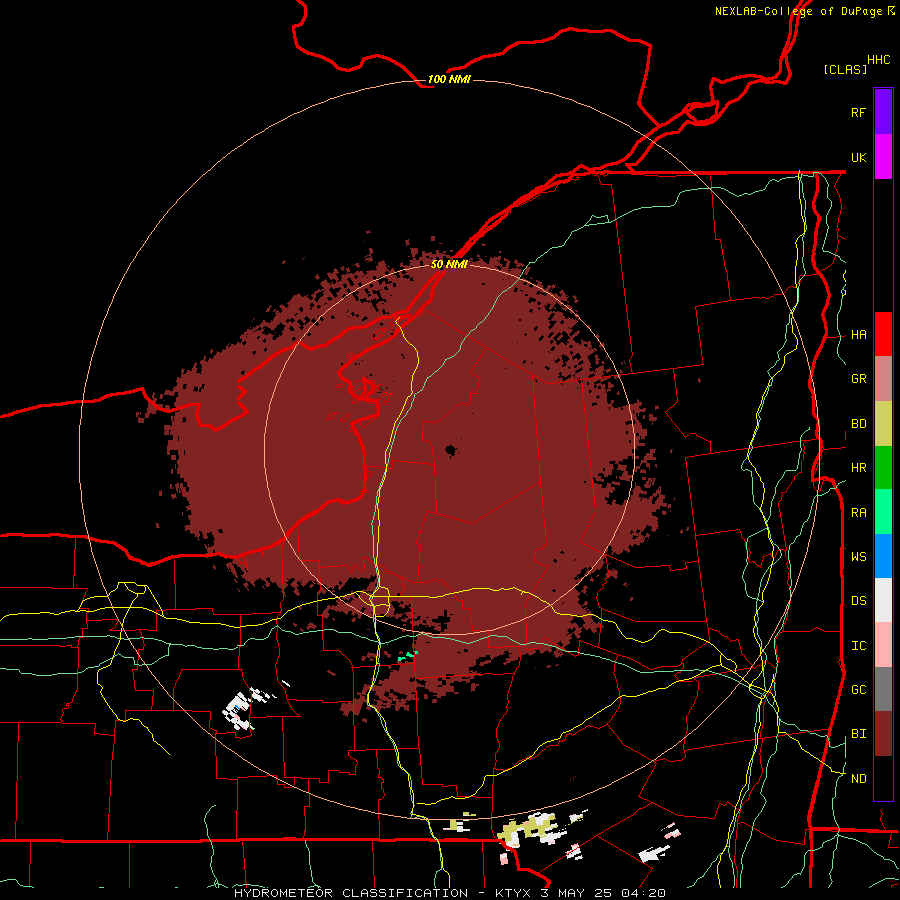The height and width of the screenshot is (900, 900).
Task: Click the ND legend label
Action: (x=858, y=779)
